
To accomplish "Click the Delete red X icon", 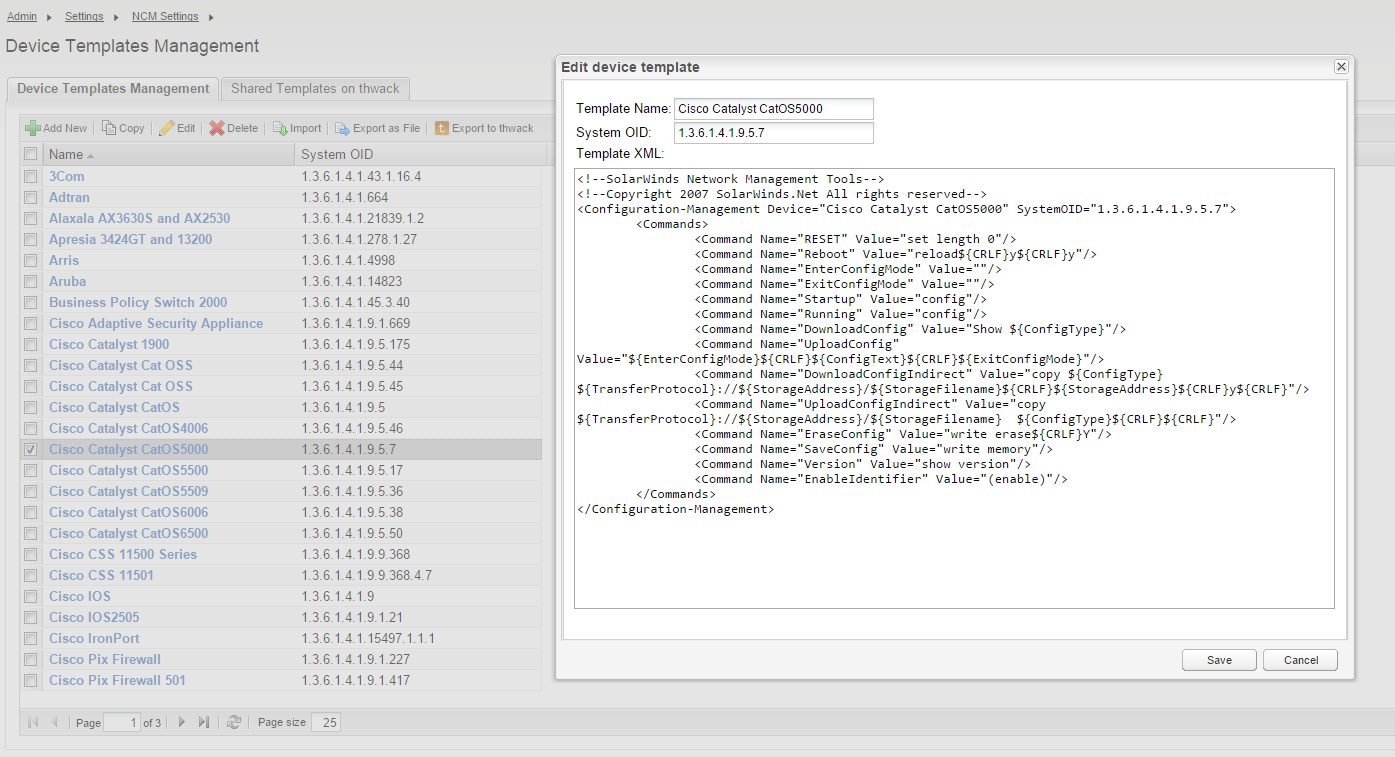I will 217,128.
